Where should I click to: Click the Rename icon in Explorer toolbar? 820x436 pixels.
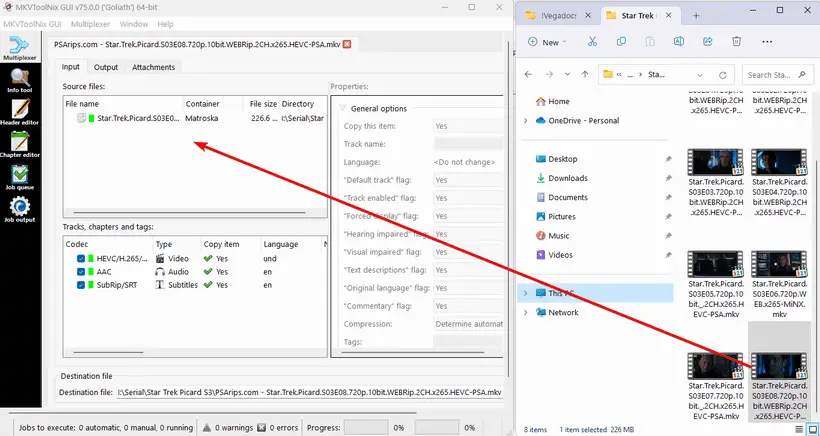(x=679, y=42)
